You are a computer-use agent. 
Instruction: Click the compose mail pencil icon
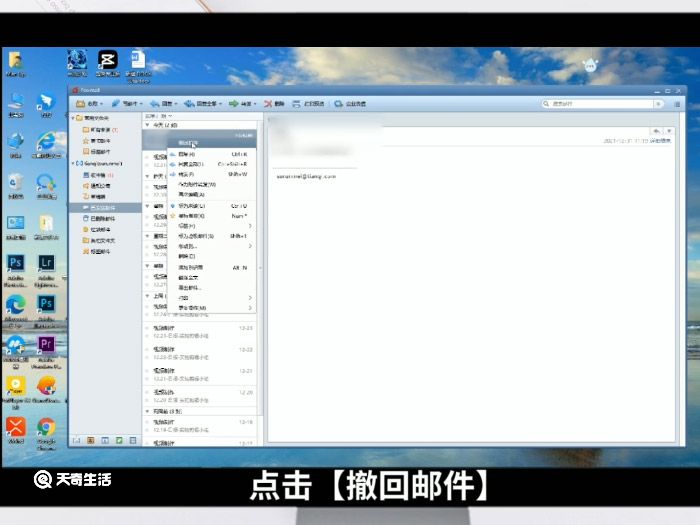(x=116, y=104)
